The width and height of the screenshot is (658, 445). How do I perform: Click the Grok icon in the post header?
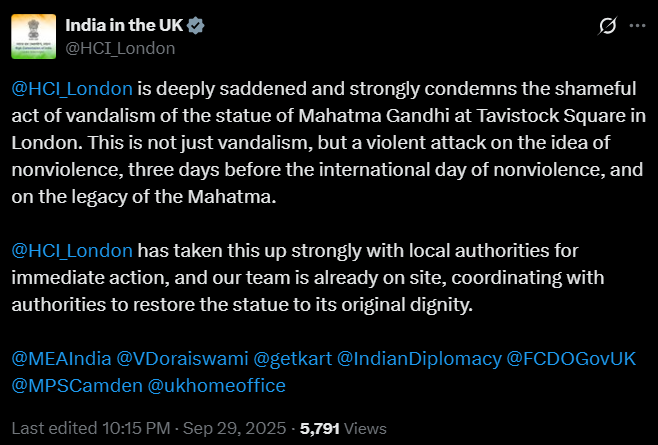[x=605, y=25]
